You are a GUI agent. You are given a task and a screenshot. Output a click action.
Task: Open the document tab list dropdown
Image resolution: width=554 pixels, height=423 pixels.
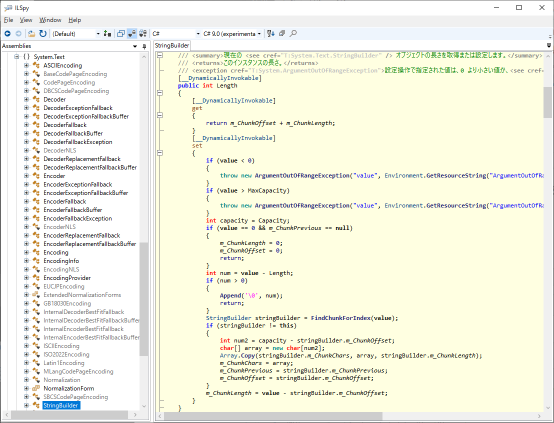tap(549, 45)
